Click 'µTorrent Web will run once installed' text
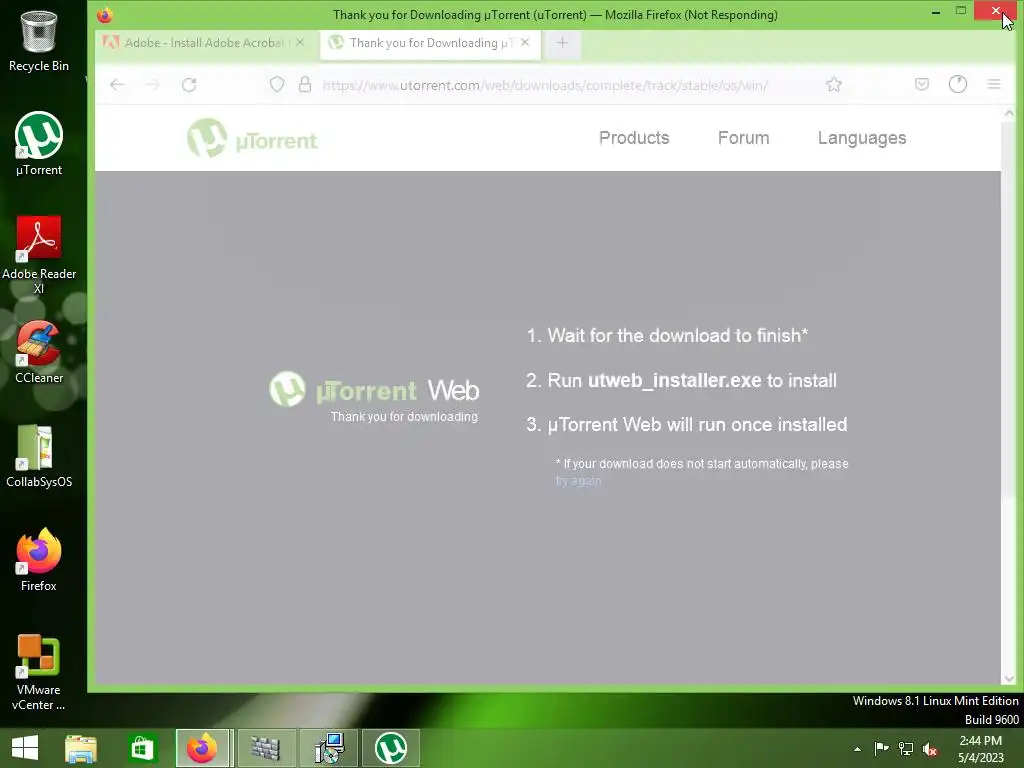The image size is (1024, 768). point(686,424)
